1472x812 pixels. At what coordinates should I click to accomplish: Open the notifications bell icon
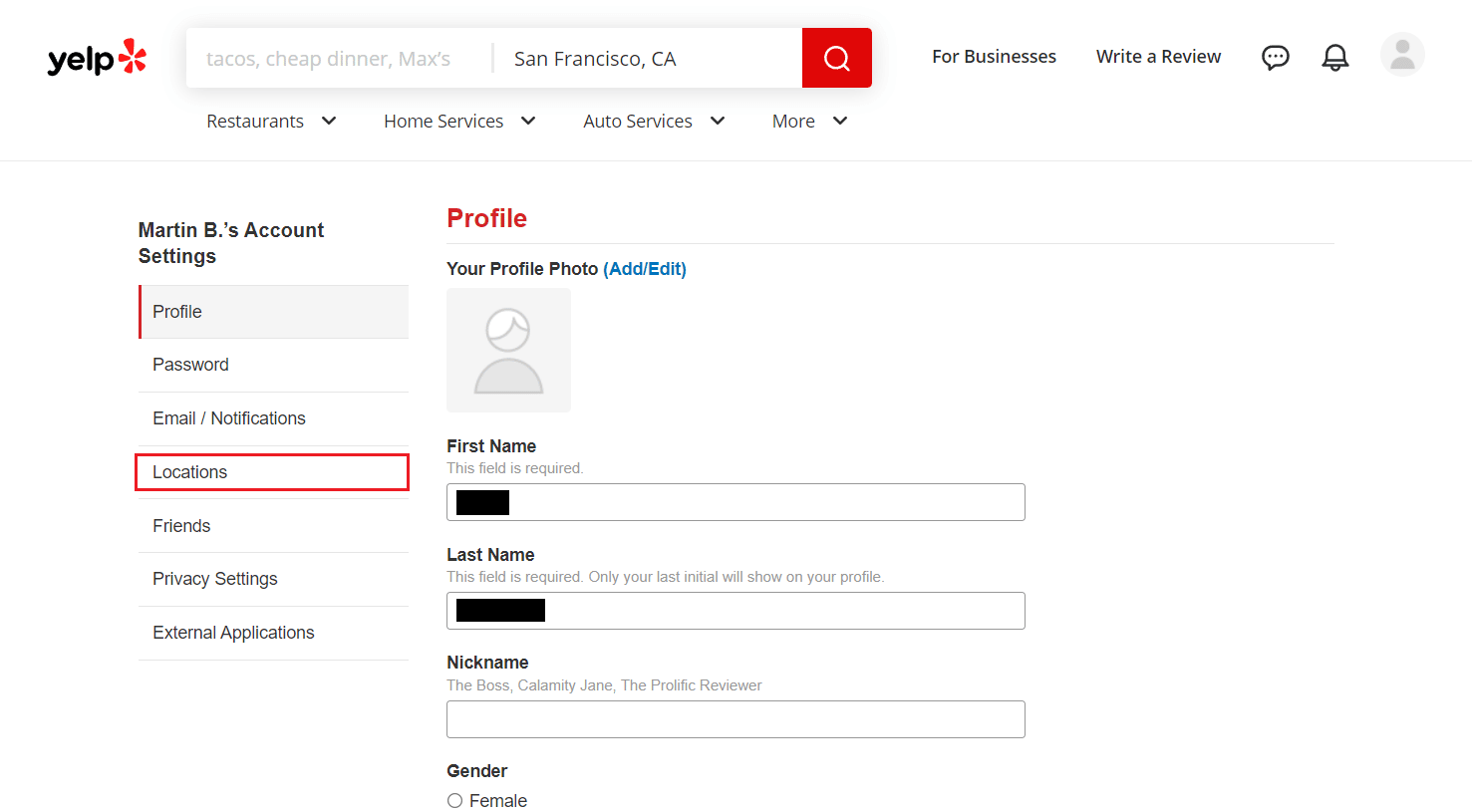pos(1335,57)
